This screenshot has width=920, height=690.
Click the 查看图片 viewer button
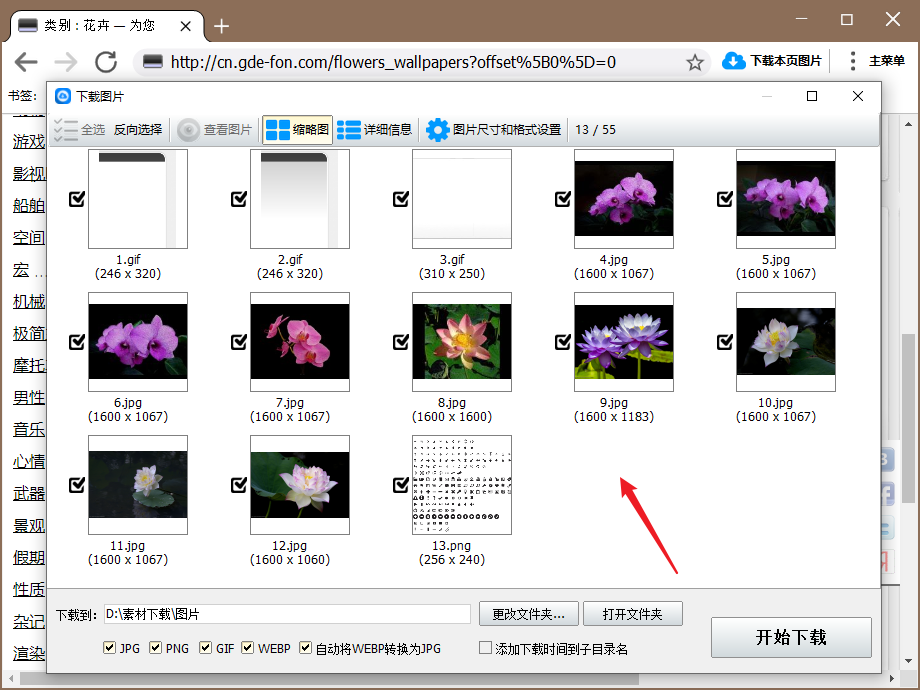pos(214,130)
